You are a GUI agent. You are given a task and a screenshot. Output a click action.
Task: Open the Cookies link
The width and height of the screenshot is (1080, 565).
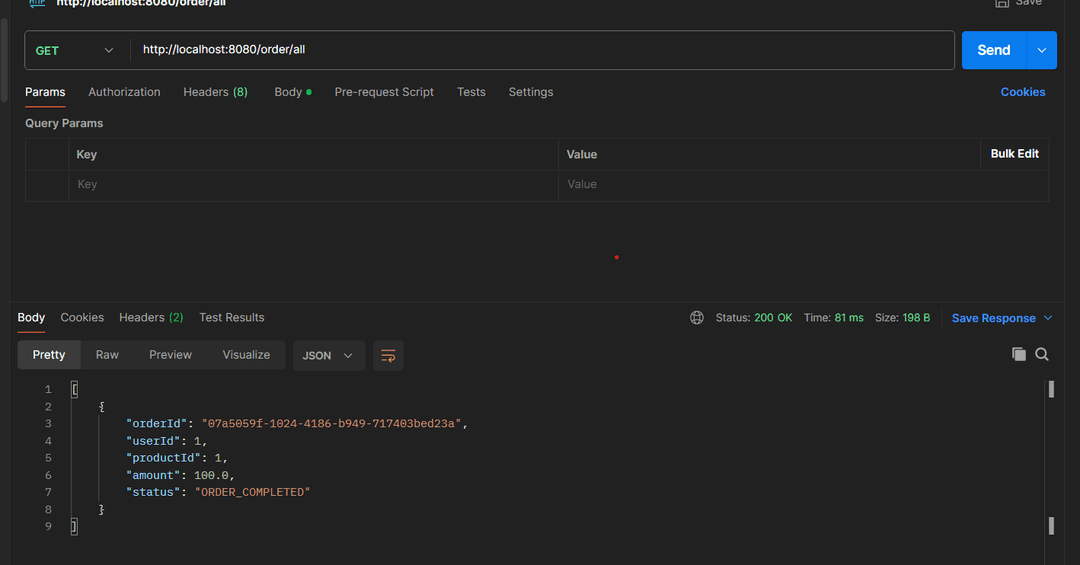pyautogui.click(x=1022, y=92)
